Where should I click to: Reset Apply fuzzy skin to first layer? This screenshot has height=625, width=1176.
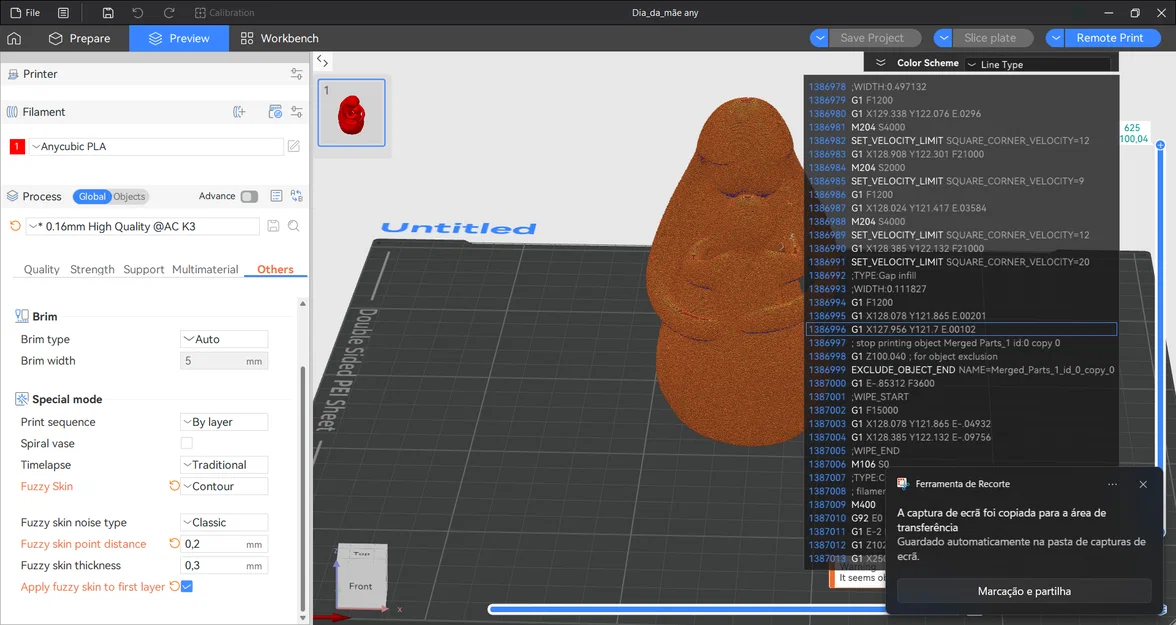click(x=174, y=587)
